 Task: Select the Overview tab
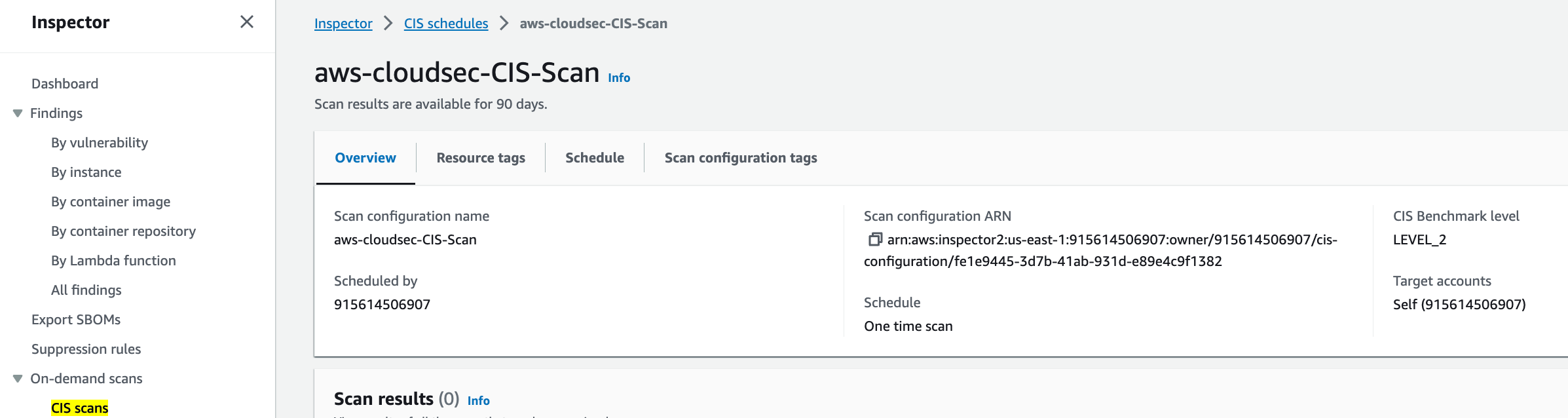365,158
